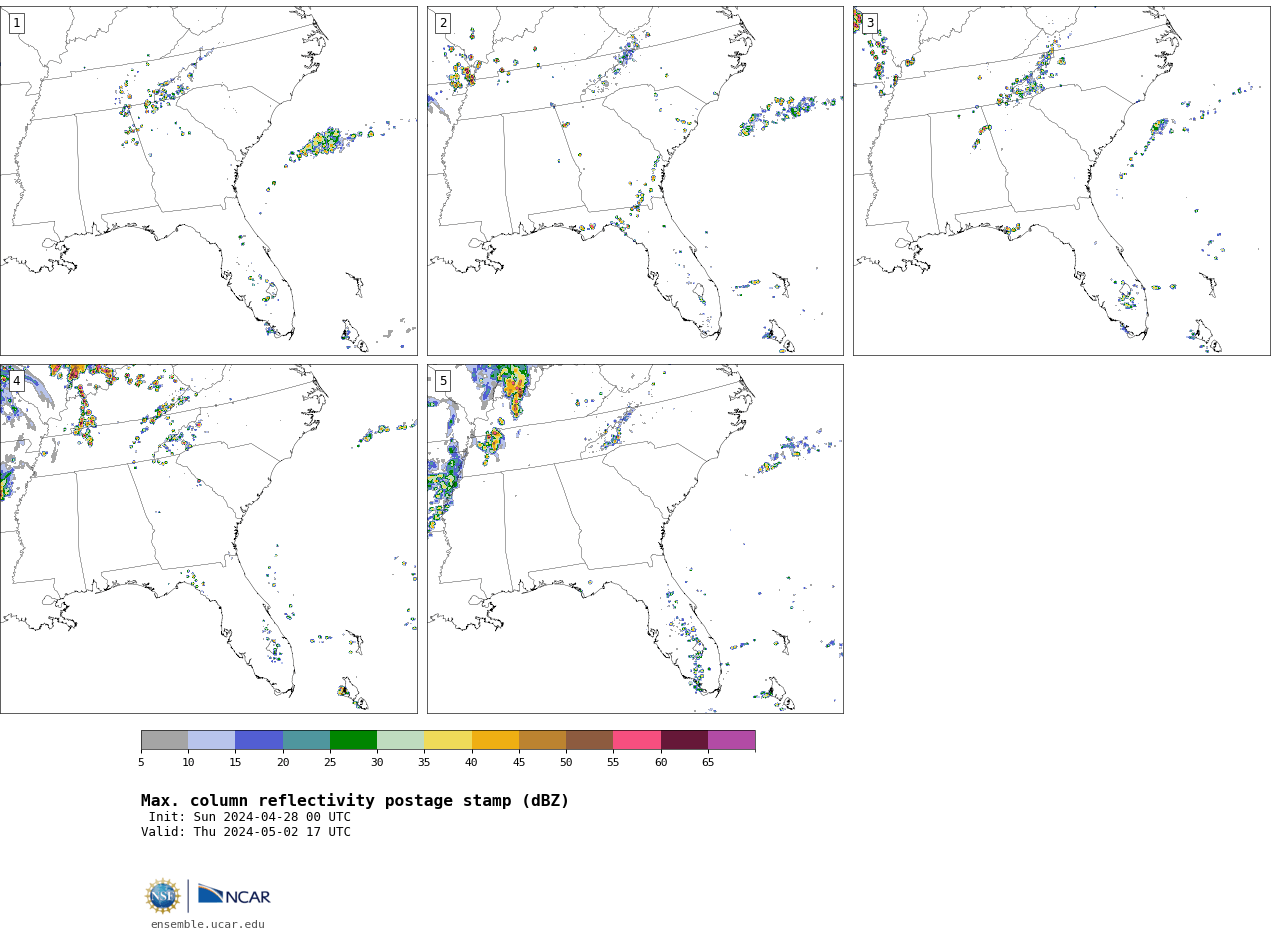Click the purple 65+ dBZ swatch
The height and width of the screenshot is (936, 1280).
click(731, 740)
